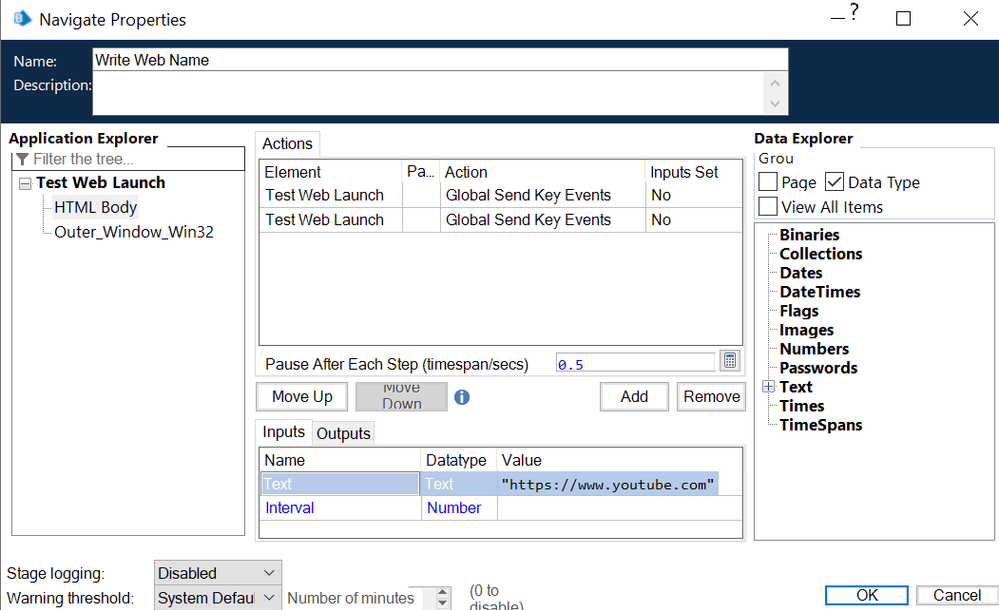The image size is (999, 610).
Task: Uncheck the Data Type checkbox
Action: (835, 182)
